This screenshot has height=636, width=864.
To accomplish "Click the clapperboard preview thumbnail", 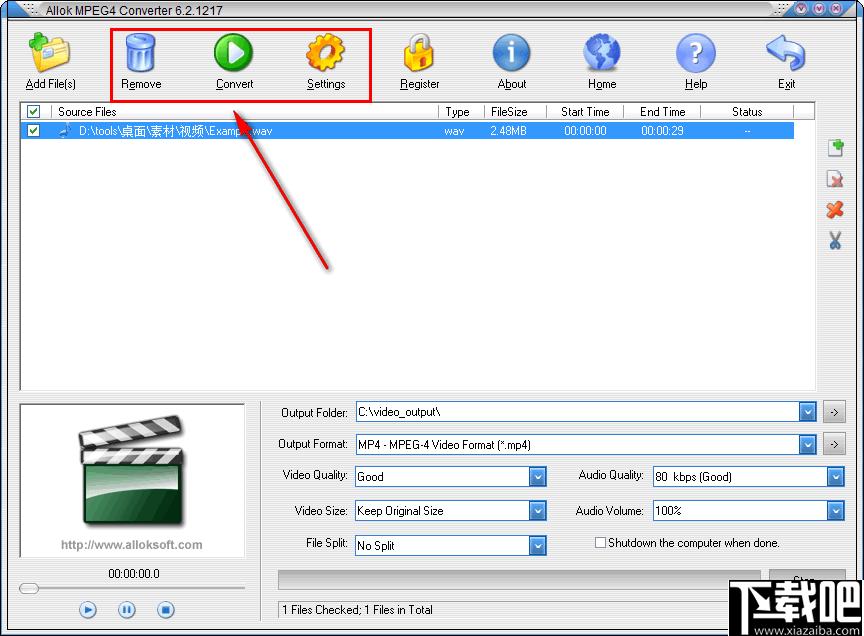I will pyautogui.click(x=132, y=470).
